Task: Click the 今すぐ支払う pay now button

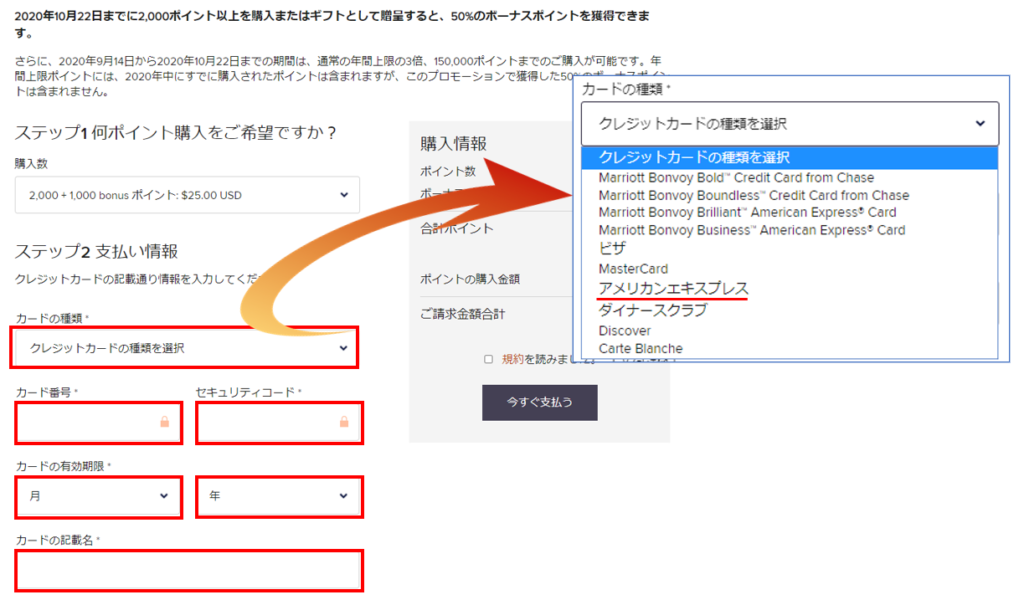Action: (539, 402)
